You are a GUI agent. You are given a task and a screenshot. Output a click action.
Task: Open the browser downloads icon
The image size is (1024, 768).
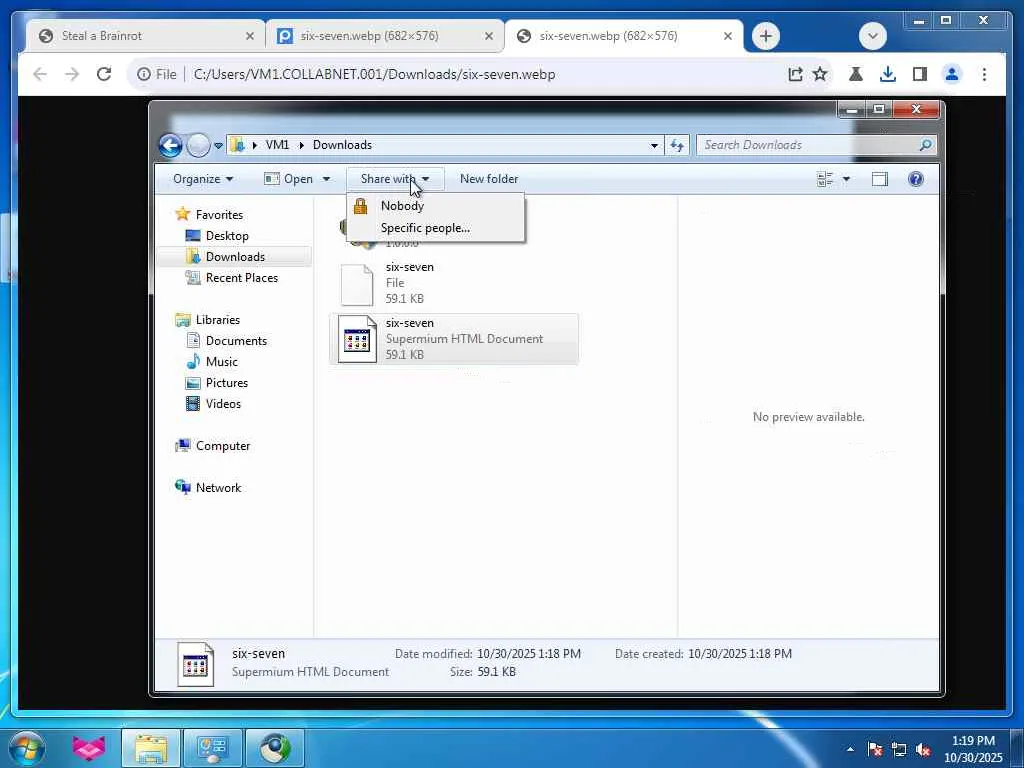(x=888, y=74)
